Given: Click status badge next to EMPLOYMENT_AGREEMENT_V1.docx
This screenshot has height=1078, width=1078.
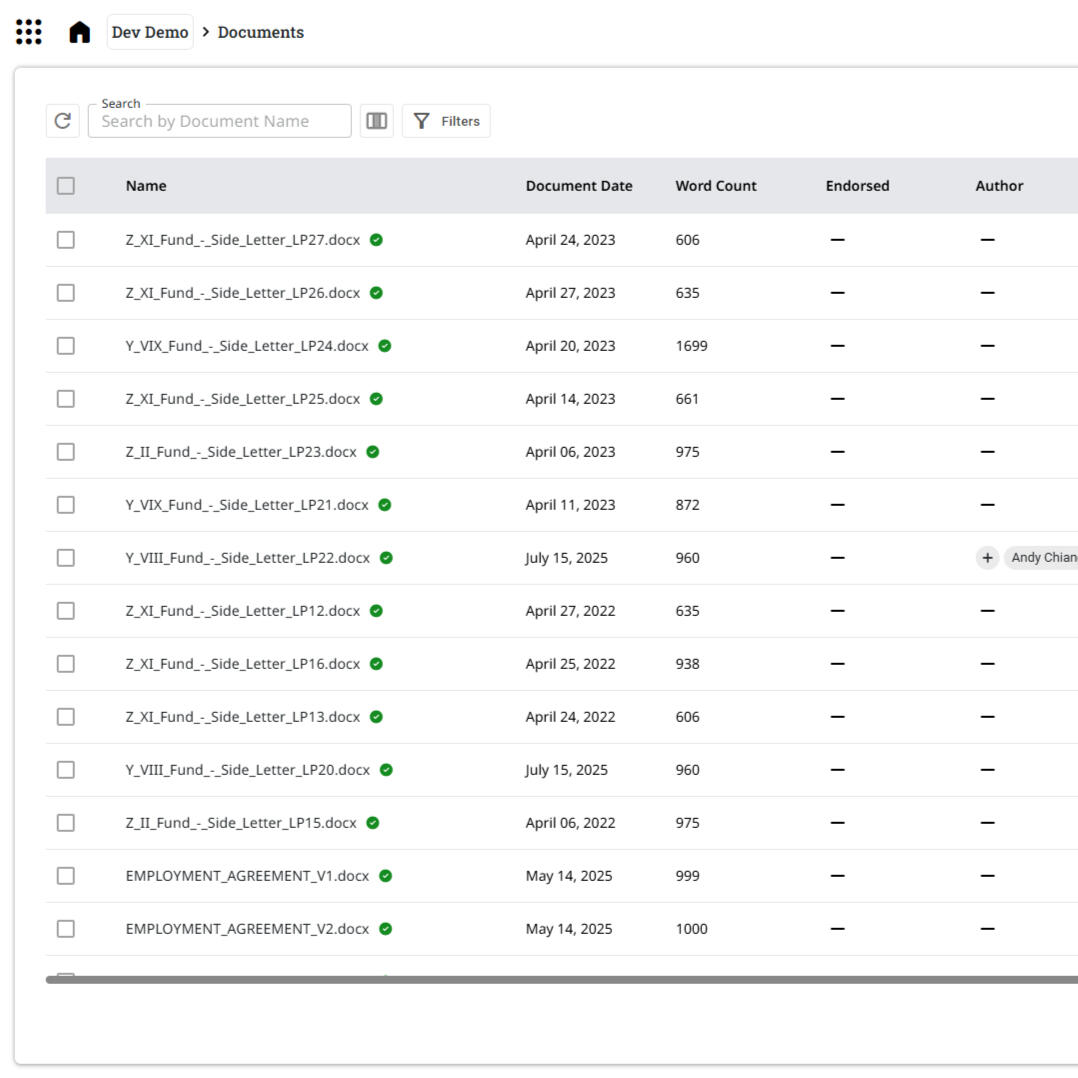Looking at the screenshot, I should (x=385, y=876).
